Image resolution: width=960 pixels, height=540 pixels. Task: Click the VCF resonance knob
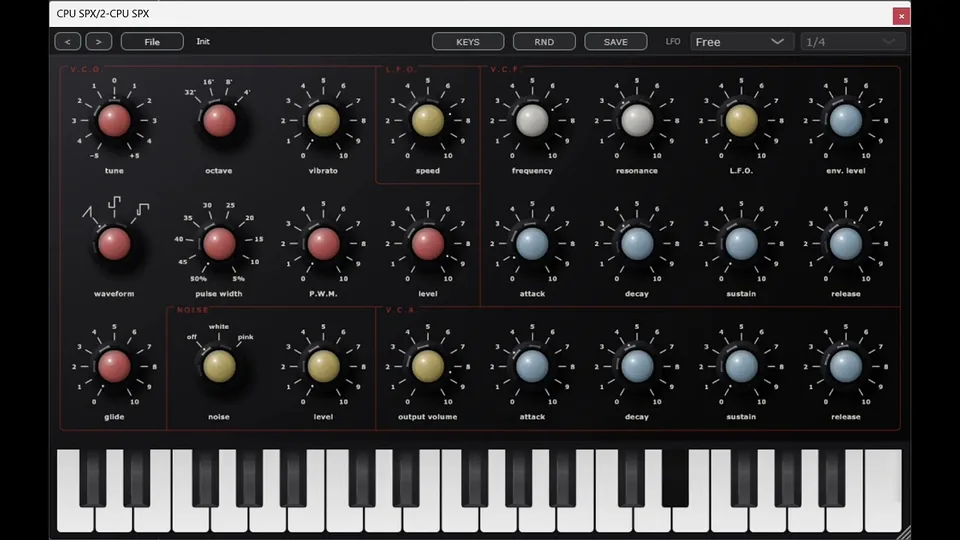click(x=637, y=120)
